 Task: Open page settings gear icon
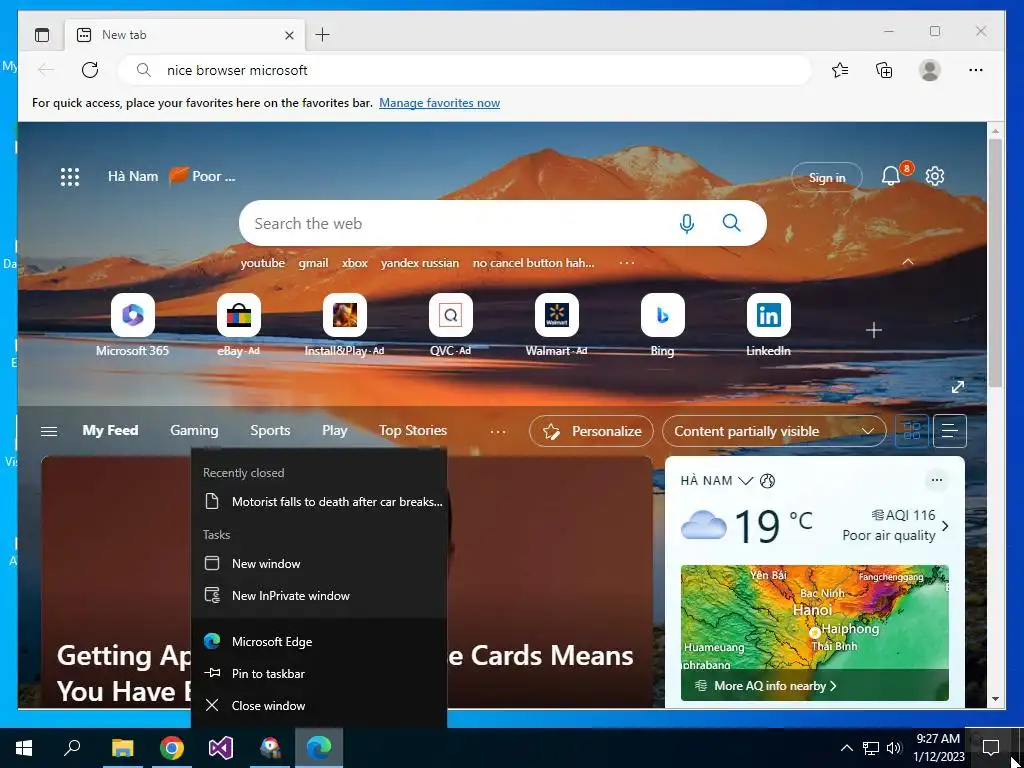coord(935,176)
